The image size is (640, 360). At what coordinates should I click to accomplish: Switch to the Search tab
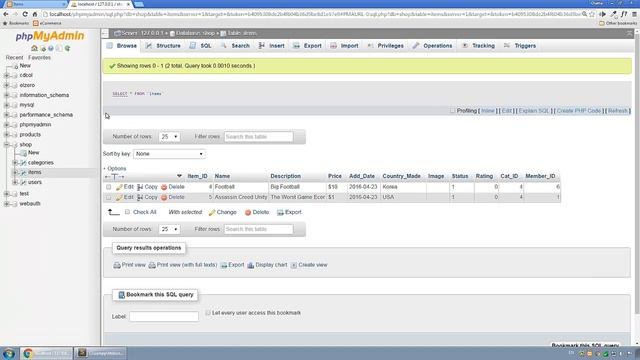click(236, 46)
